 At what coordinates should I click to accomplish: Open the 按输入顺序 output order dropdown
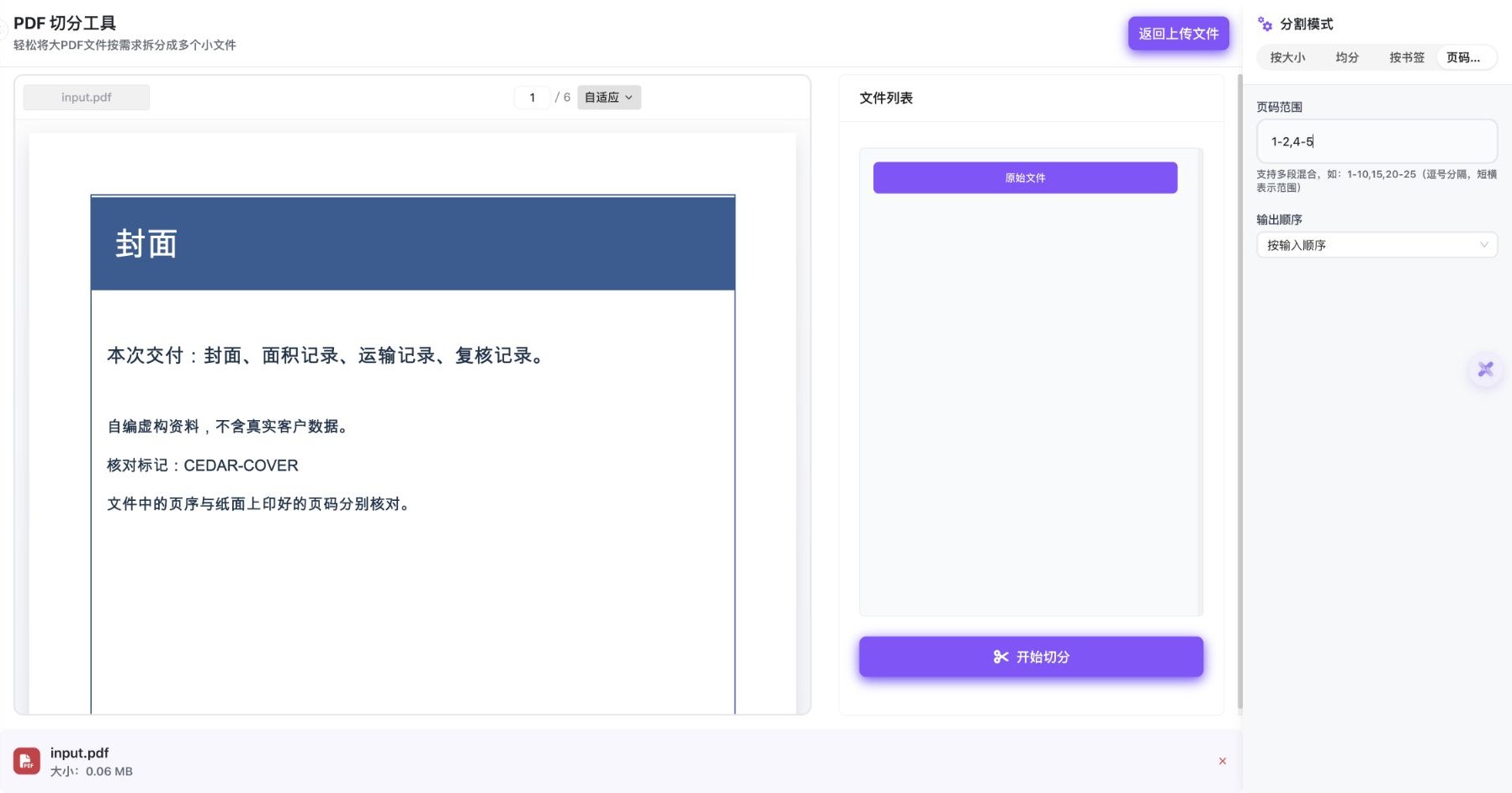pos(1377,245)
